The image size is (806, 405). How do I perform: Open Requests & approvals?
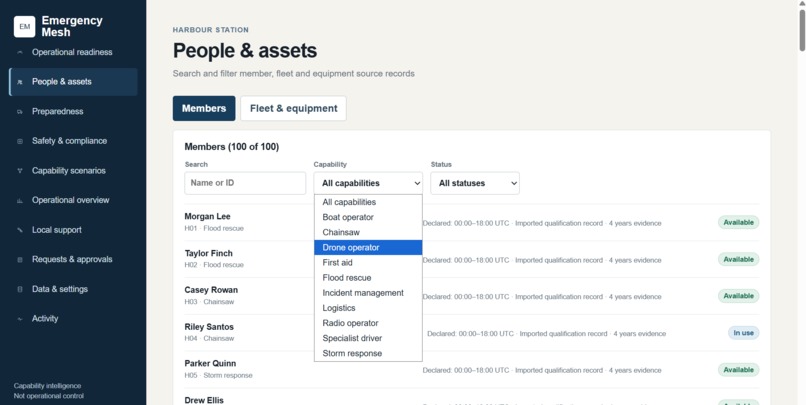click(x=73, y=260)
